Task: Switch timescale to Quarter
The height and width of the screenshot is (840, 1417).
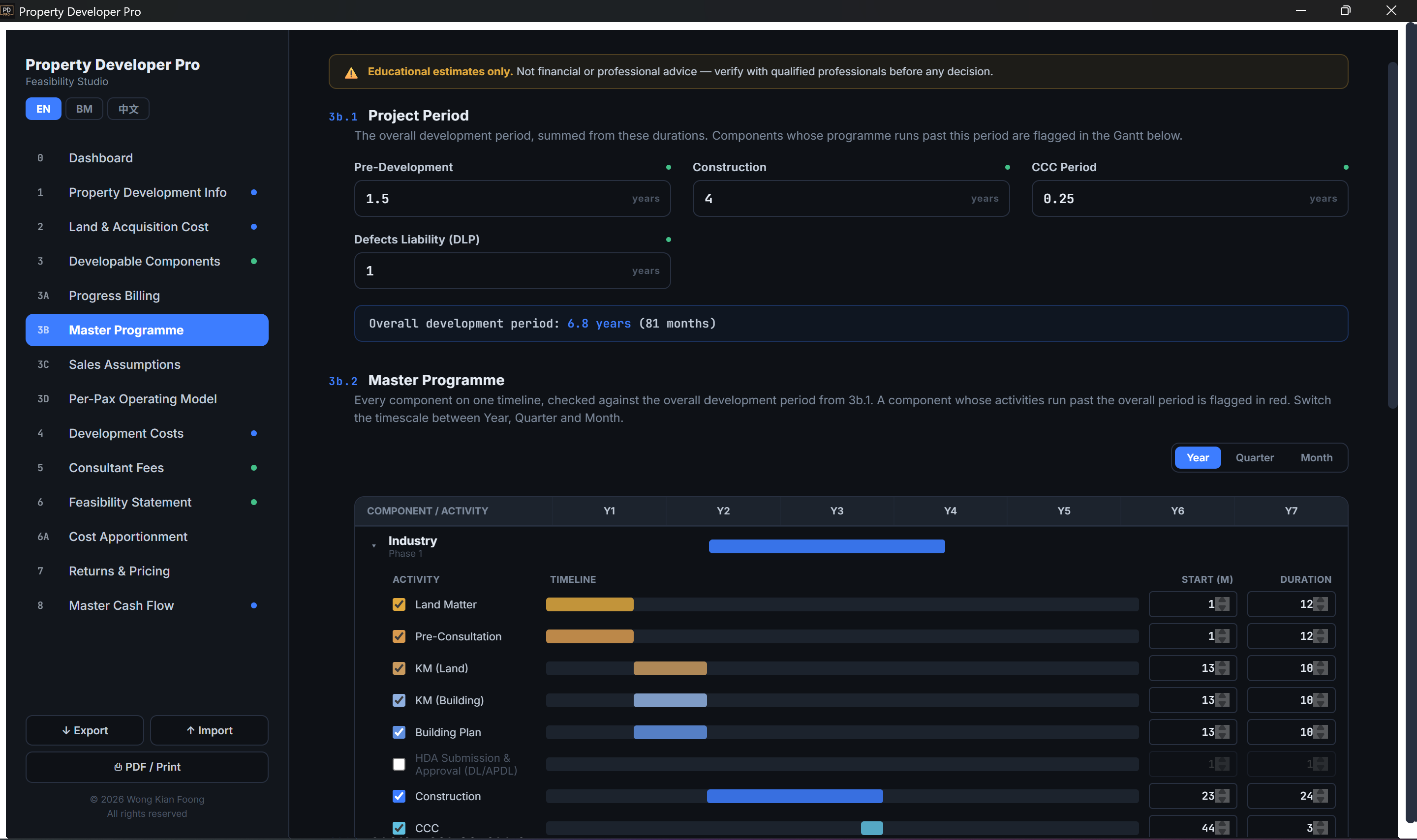Action: (1255, 457)
